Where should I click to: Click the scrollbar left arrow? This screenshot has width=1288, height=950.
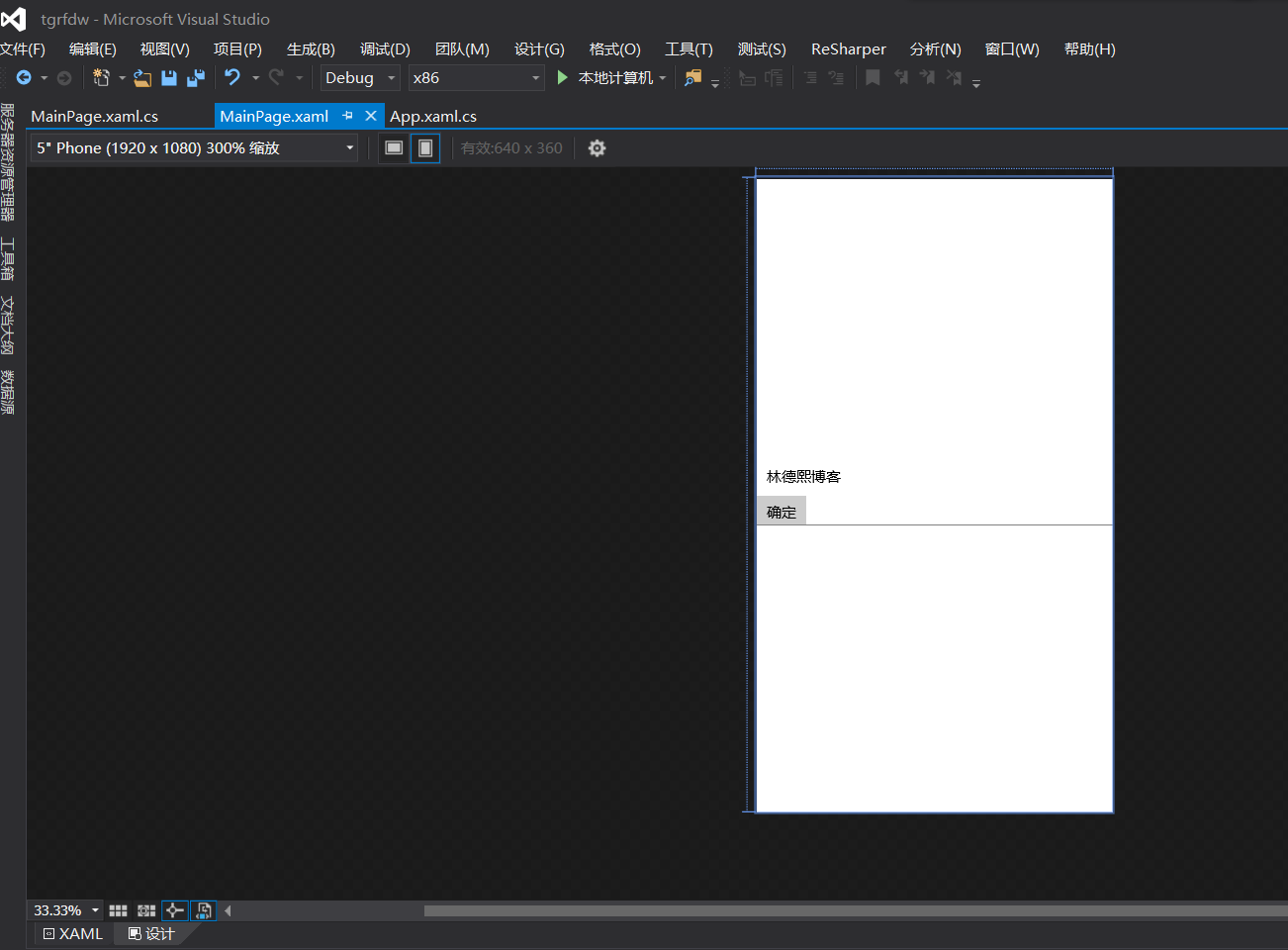[x=228, y=910]
